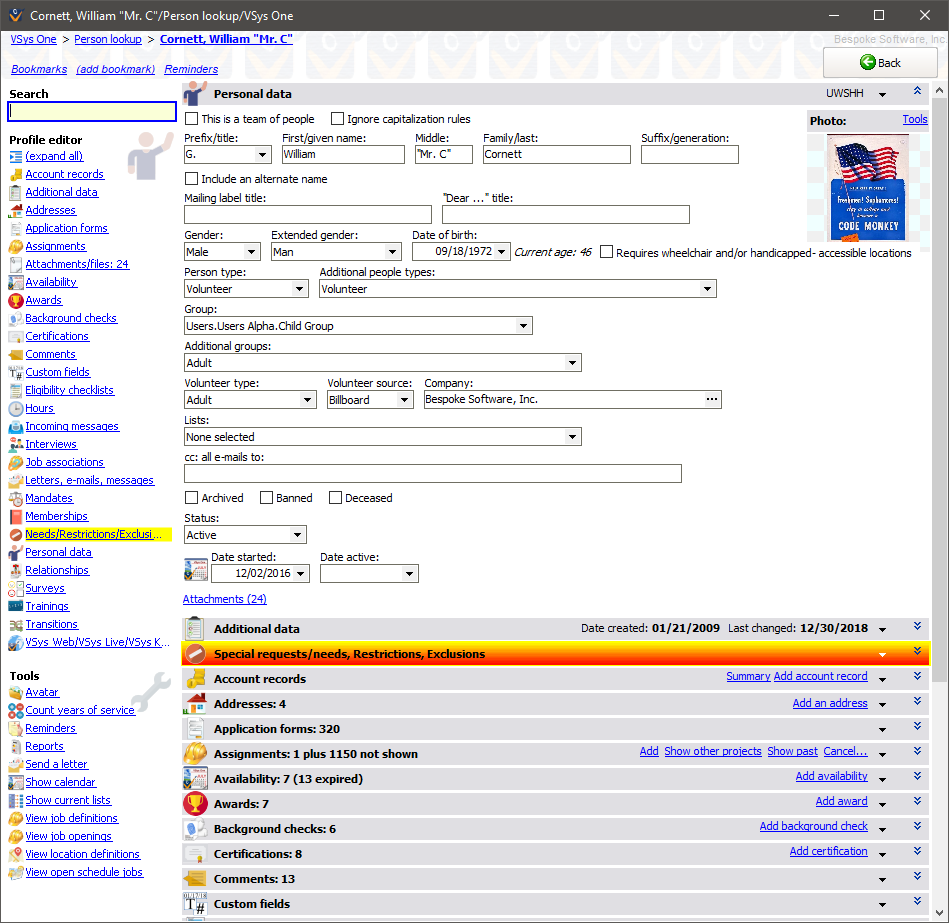Click the trophy icon beside Awards: 7 section
The height and width of the screenshot is (923, 949).
196,801
